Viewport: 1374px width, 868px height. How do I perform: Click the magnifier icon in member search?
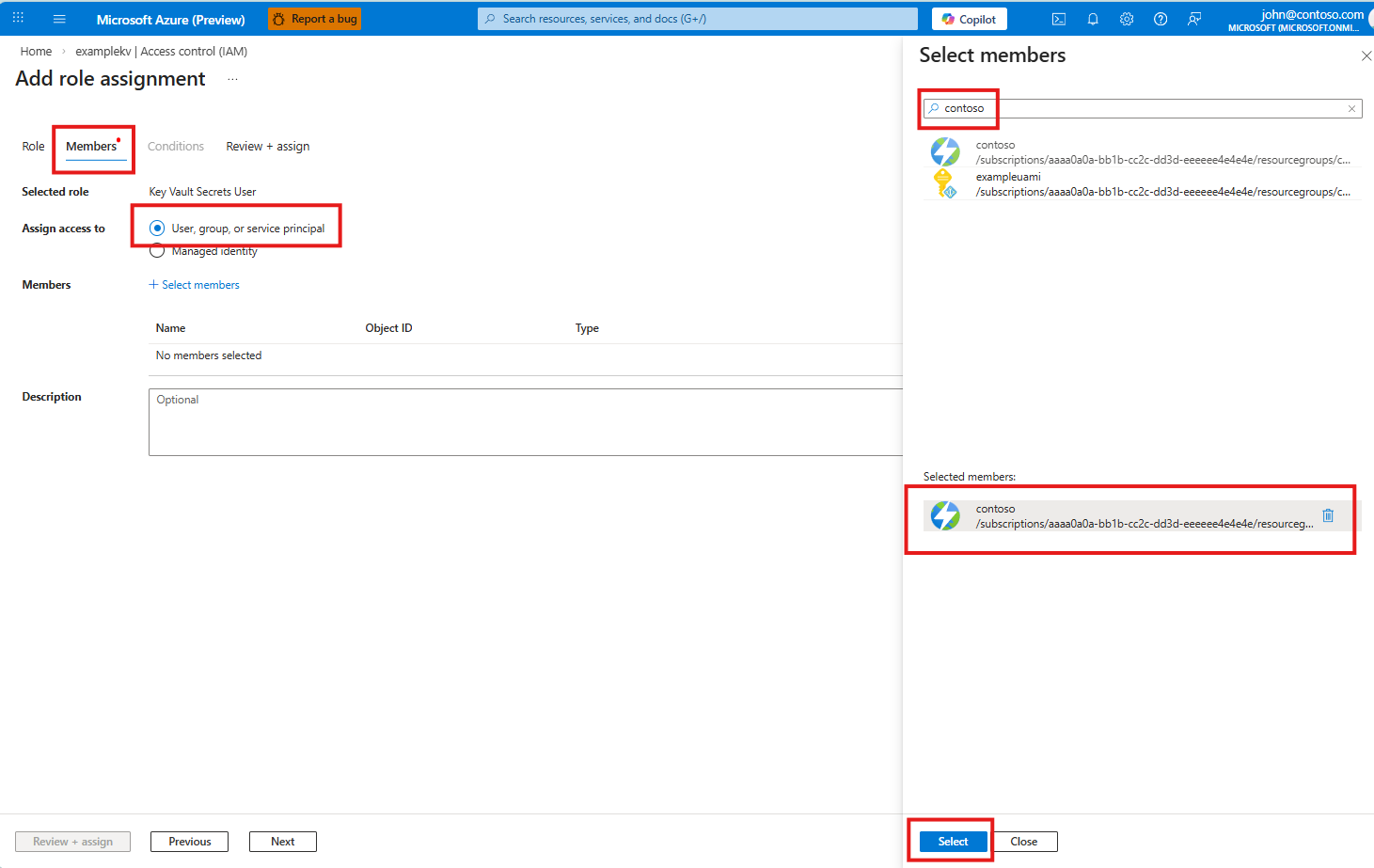[934, 109]
